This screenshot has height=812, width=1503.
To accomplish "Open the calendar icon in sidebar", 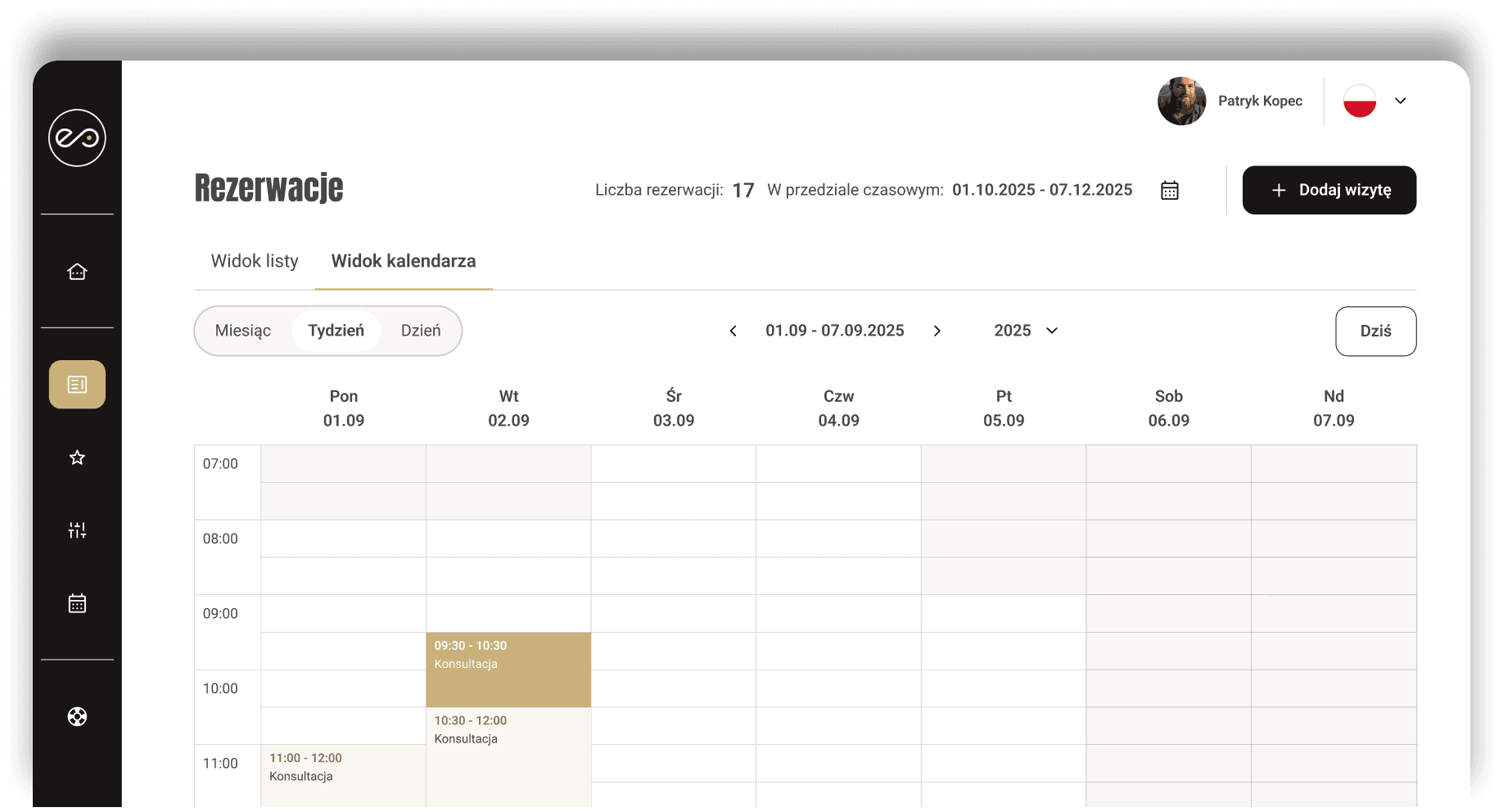I will [77, 603].
